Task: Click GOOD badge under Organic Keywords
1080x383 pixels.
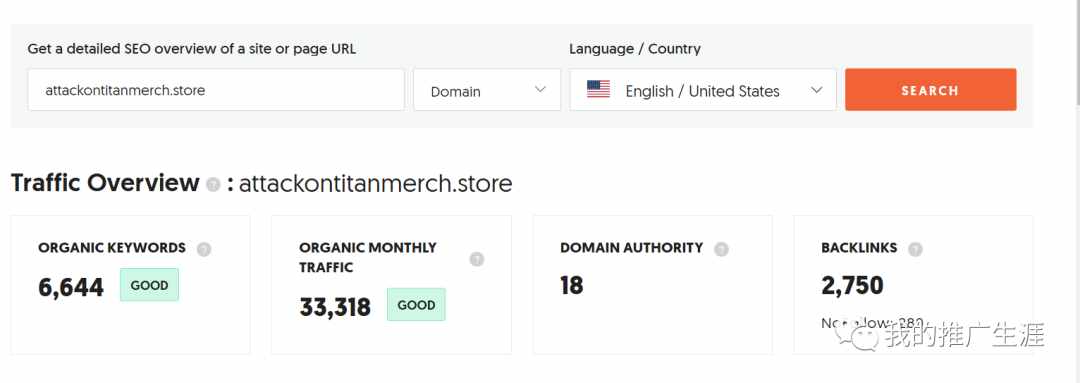Action: [149, 285]
